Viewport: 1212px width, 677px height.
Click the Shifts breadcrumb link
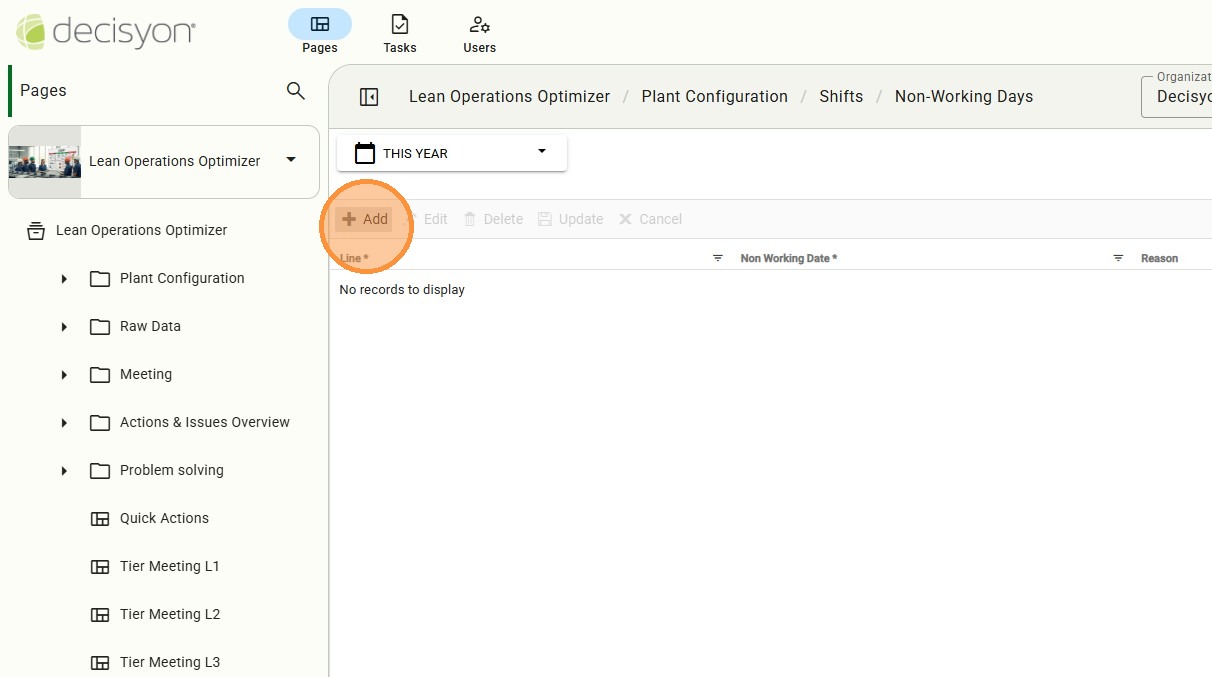(840, 97)
